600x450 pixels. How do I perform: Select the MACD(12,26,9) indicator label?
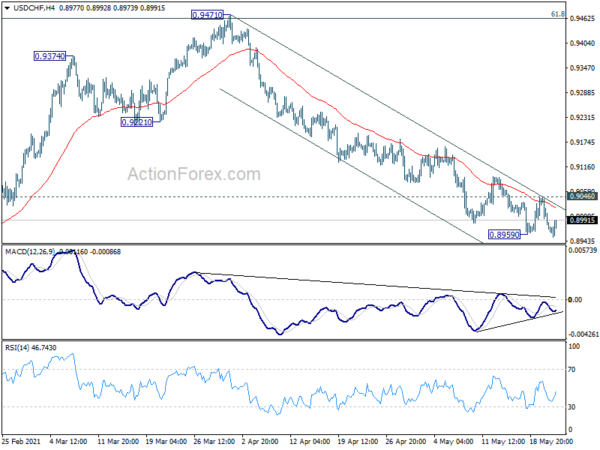30,252
